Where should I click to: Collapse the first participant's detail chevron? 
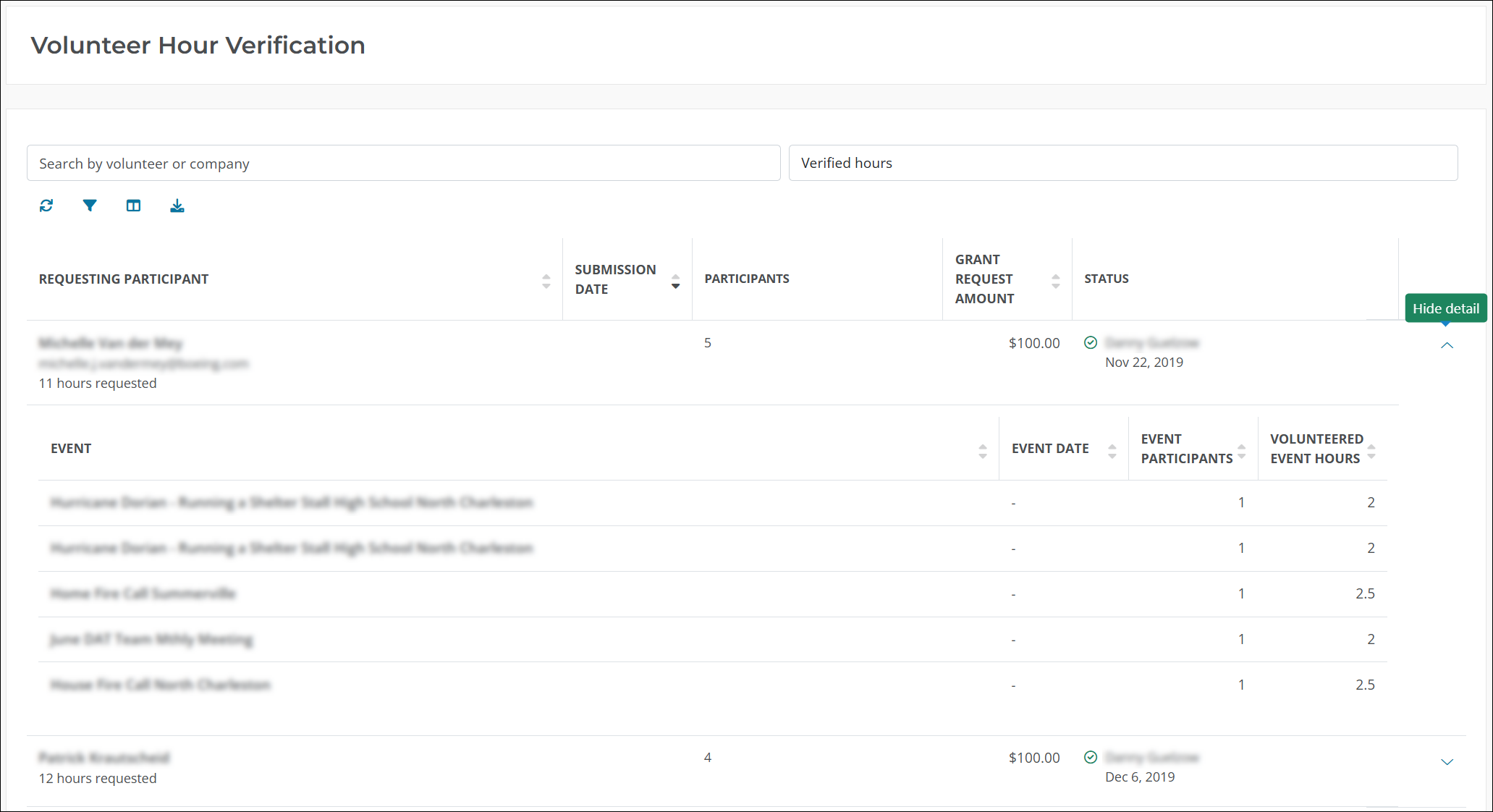1447,346
